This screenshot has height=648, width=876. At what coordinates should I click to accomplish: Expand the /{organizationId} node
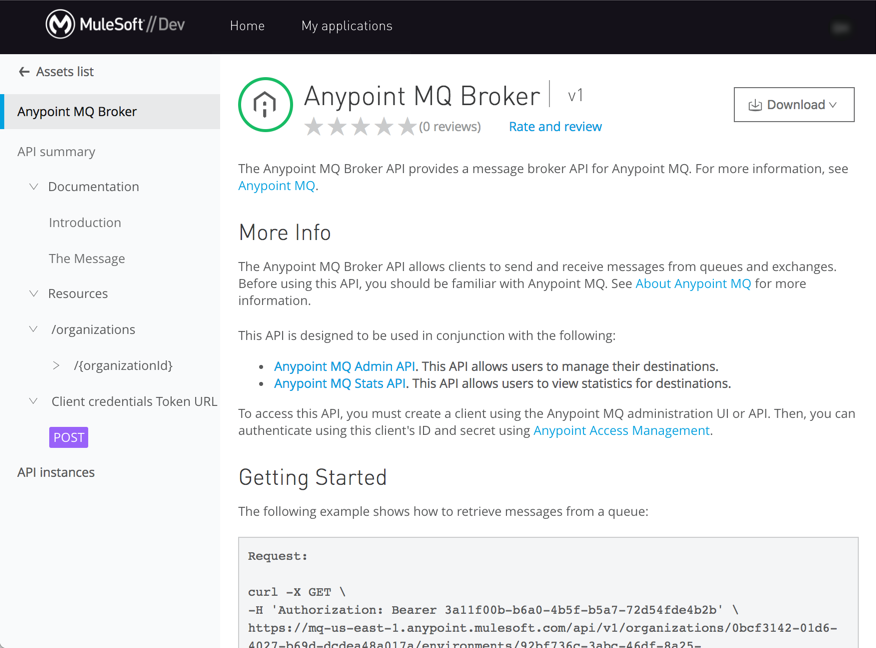click(56, 366)
